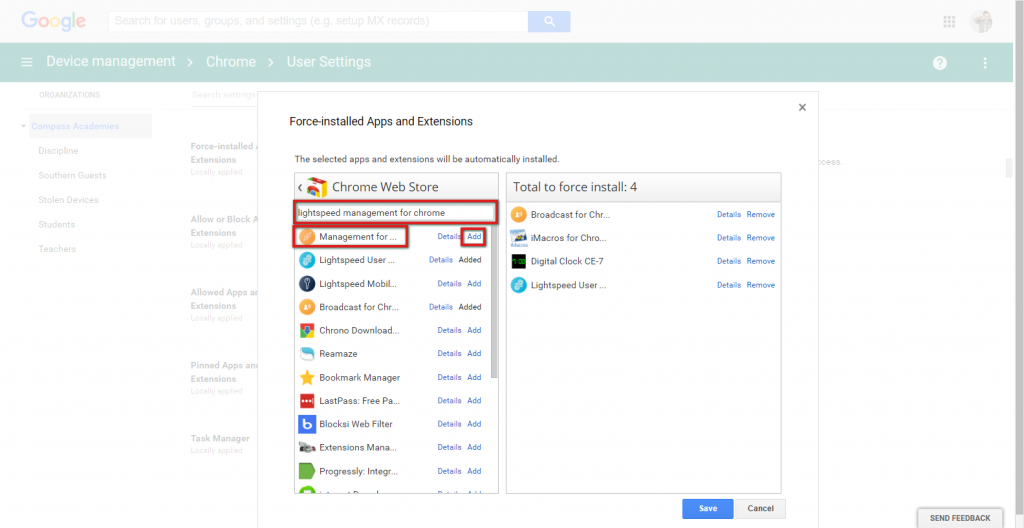Remove iMacros for Chro... from force install
The width and height of the screenshot is (1024, 528).
[x=761, y=238]
